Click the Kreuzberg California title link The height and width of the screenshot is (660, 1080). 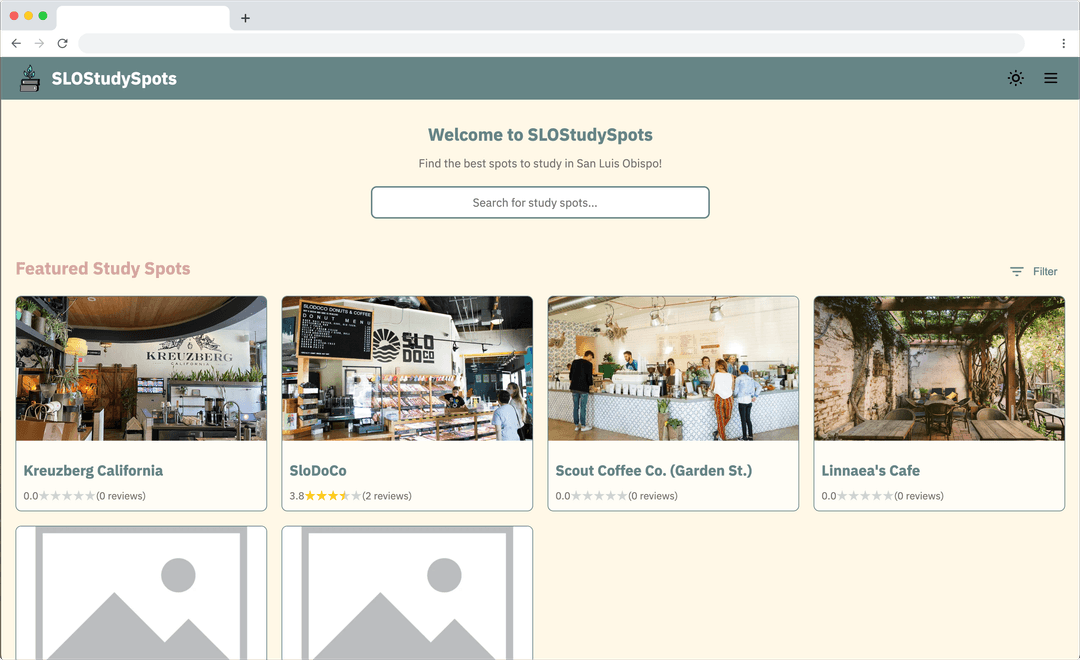(93, 470)
